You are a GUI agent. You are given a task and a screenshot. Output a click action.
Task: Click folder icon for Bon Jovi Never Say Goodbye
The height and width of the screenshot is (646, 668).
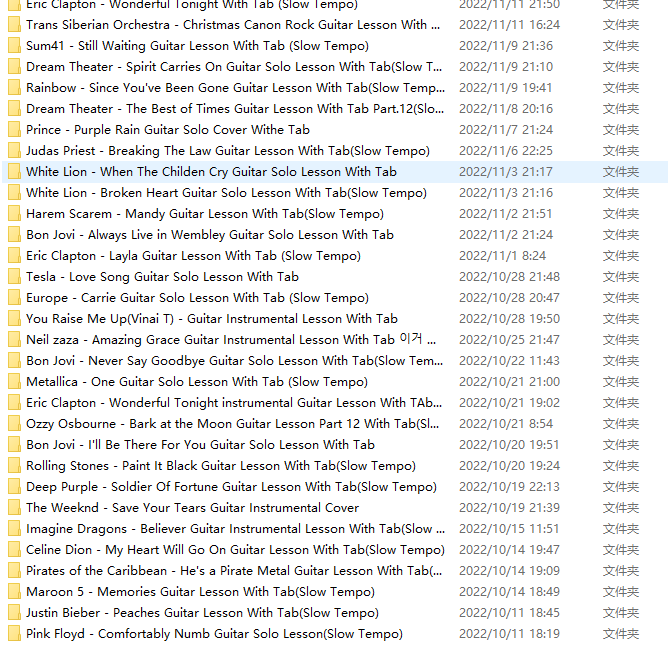point(14,360)
